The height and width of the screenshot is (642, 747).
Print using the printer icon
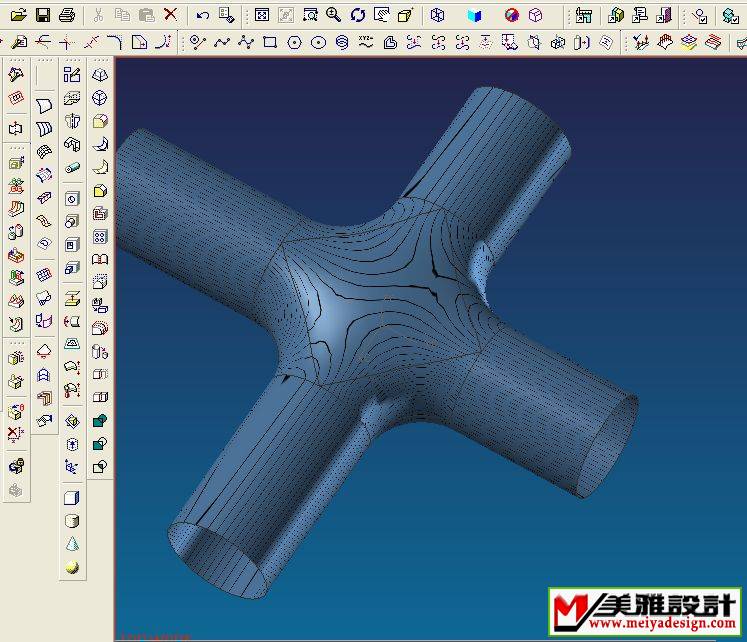click(67, 15)
